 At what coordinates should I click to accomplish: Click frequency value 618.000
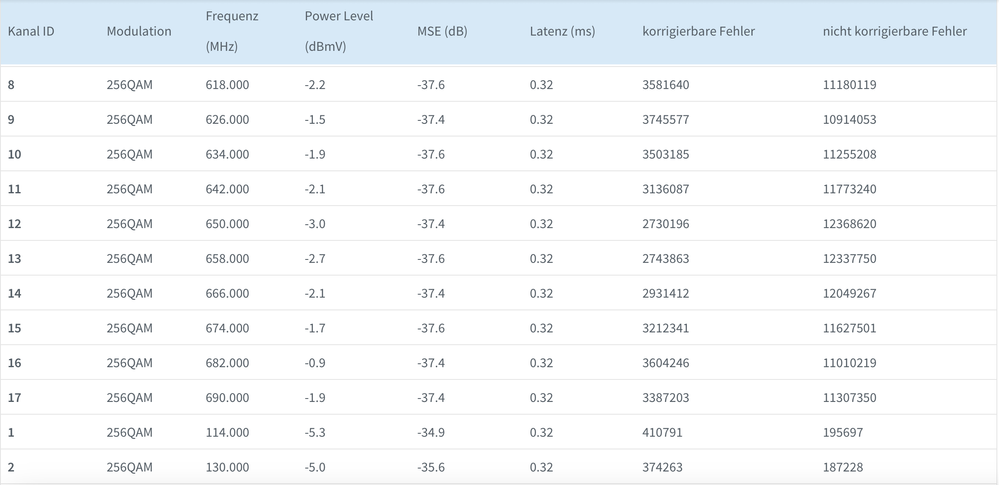[227, 85]
